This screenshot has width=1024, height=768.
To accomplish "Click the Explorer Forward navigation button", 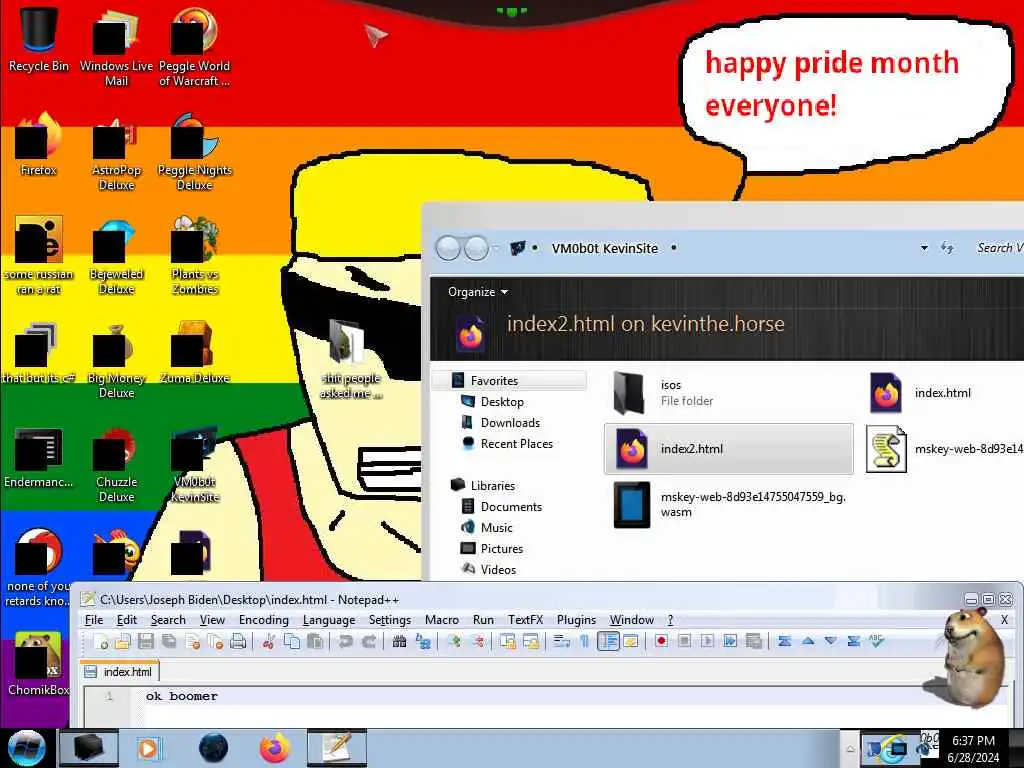I will tap(476, 248).
